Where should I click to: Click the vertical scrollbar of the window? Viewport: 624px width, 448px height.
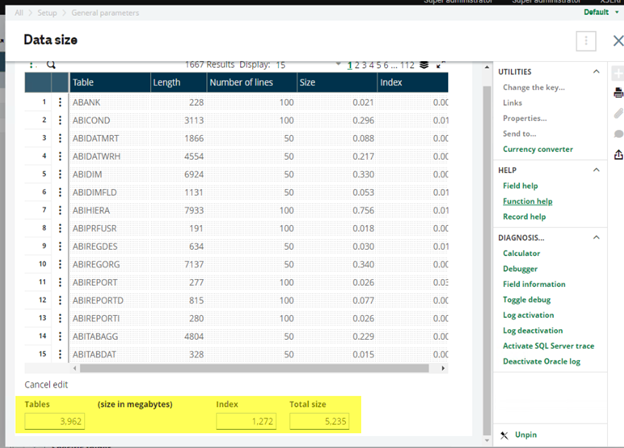coord(487,261)
